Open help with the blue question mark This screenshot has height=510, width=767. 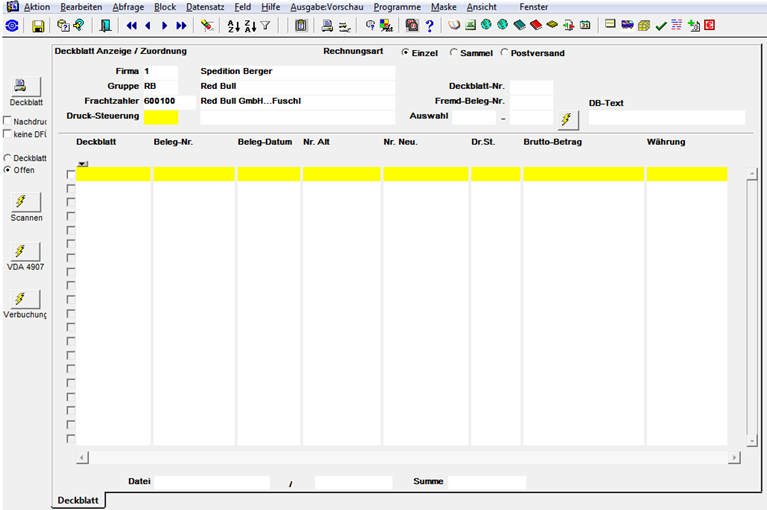point(429,25)
